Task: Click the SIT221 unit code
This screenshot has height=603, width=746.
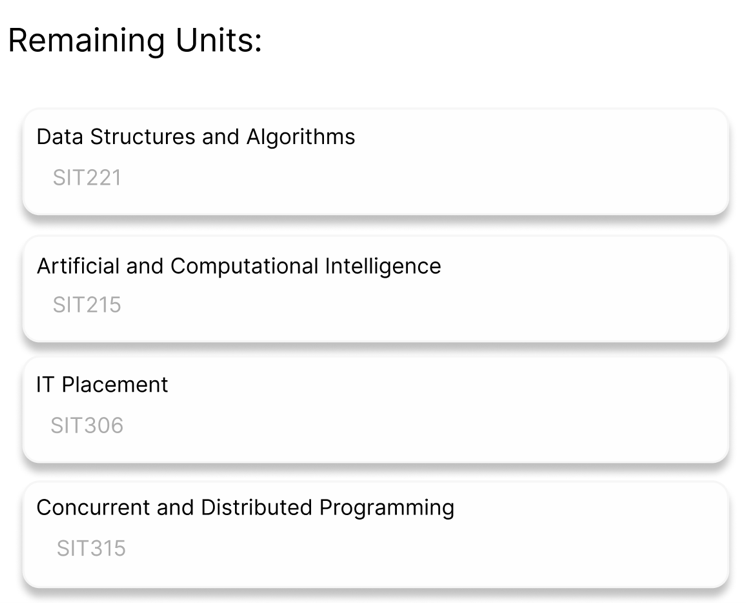Action: pyautogui.click(x=86, y=179)
